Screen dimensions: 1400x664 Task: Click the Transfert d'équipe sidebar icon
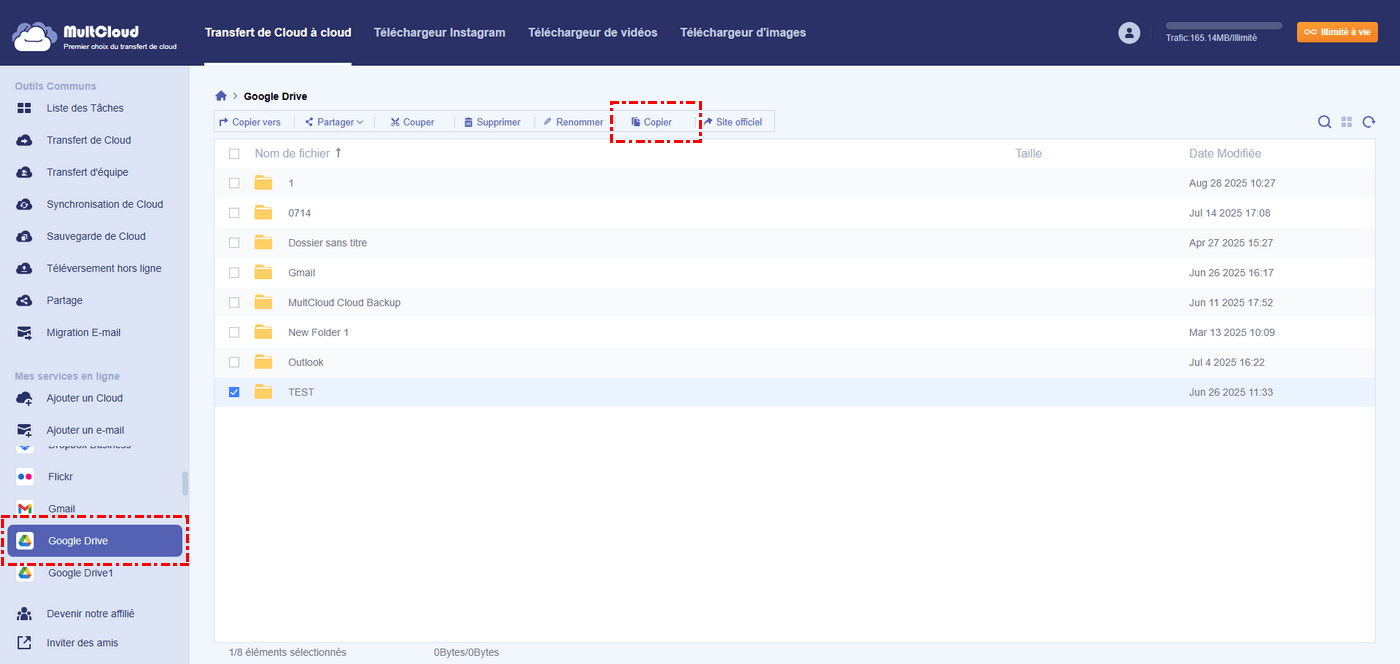pos(24,172)
